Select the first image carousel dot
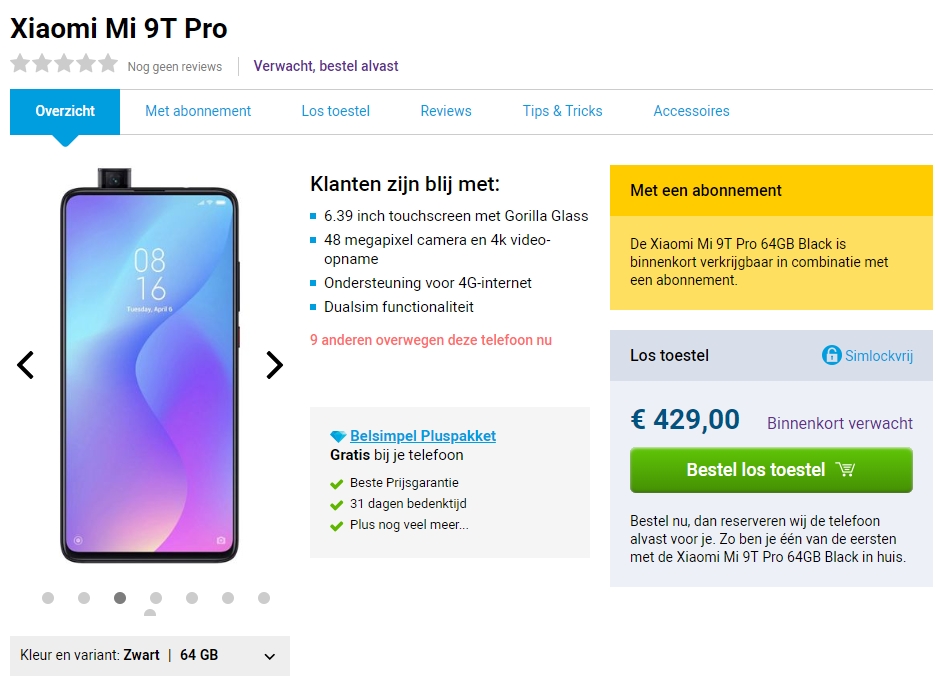 (48, 598)
